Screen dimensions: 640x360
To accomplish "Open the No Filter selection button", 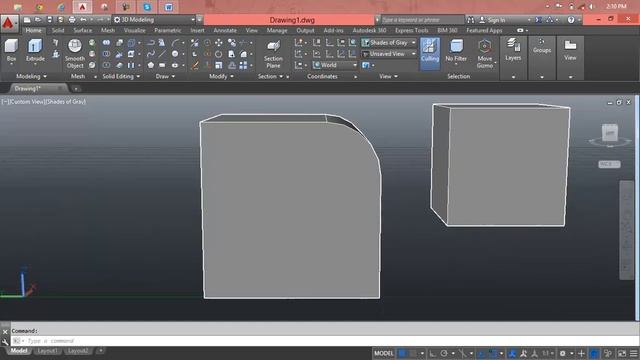I will point(456,51).
